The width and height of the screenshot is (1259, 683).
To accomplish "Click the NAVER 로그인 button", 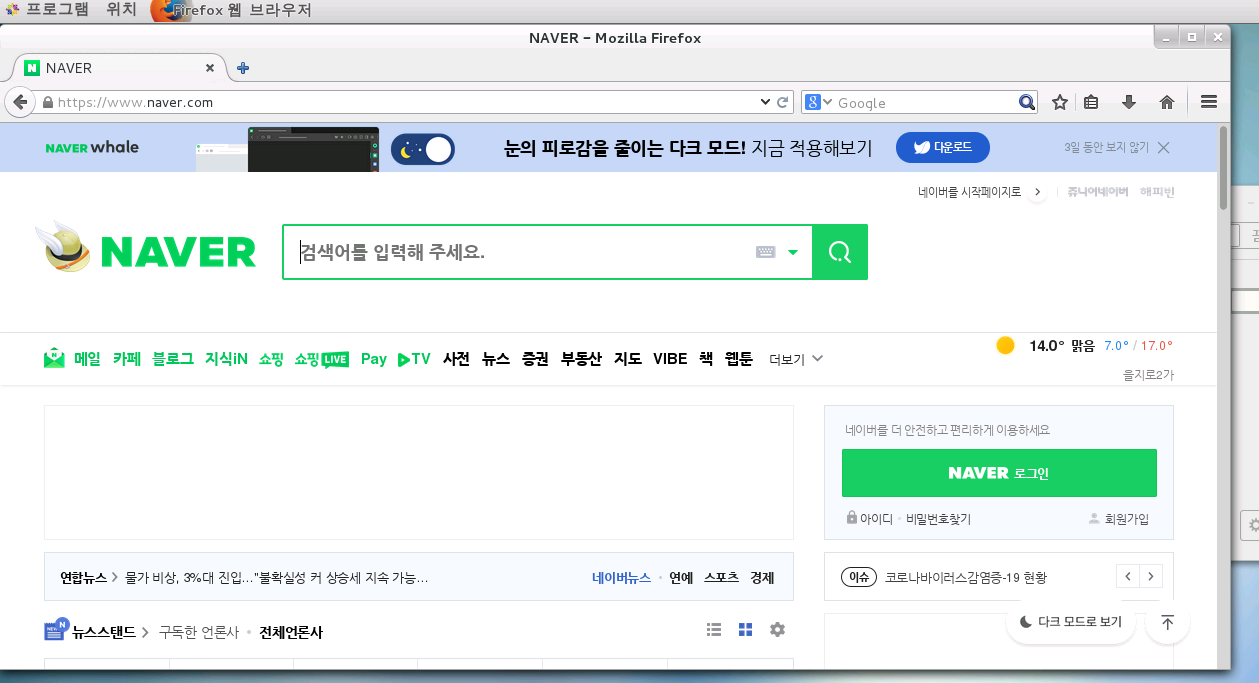I will [x=999, y=473].
